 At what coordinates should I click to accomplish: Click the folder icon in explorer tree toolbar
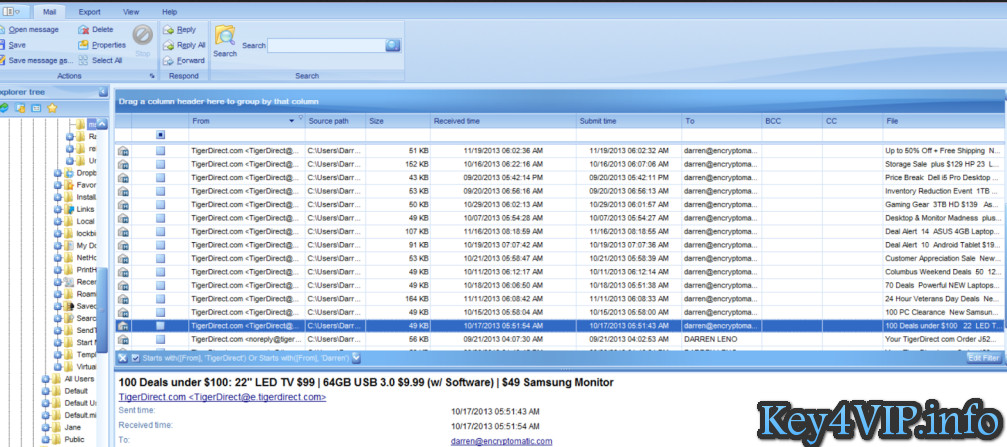[x=20, y=108]
